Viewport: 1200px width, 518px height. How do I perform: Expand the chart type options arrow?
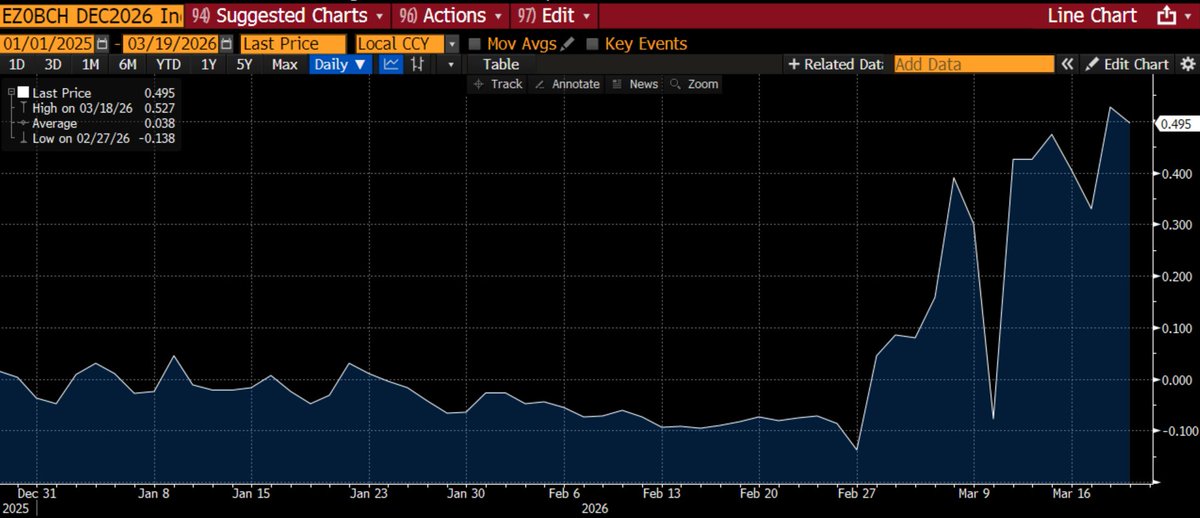(x=451, y=64)
